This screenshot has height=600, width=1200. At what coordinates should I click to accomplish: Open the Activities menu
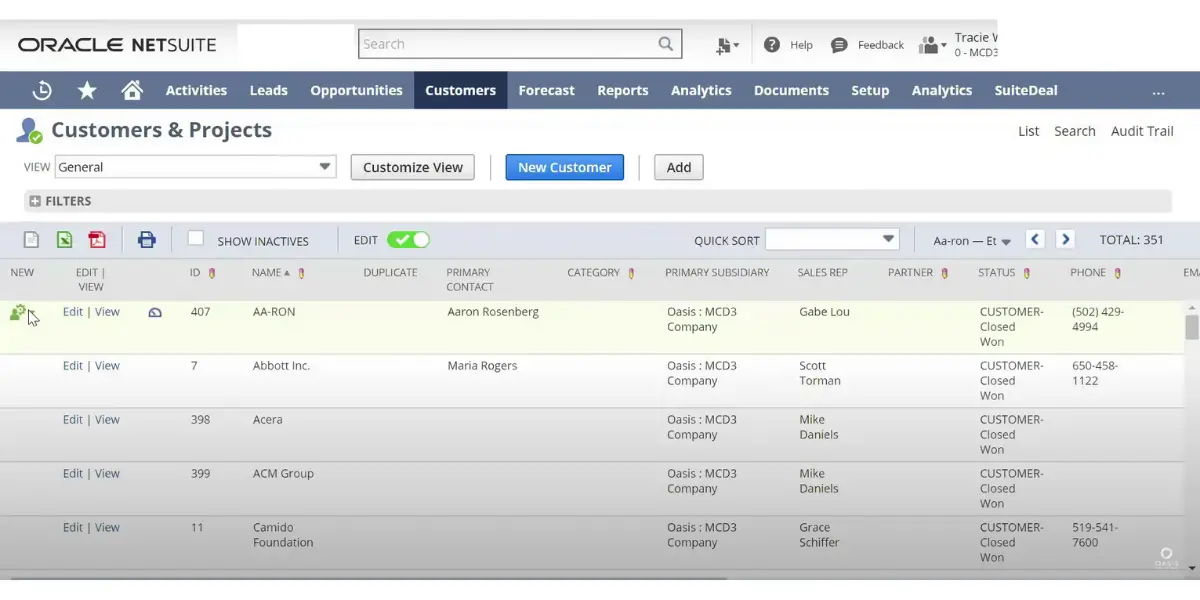point(196,90)
